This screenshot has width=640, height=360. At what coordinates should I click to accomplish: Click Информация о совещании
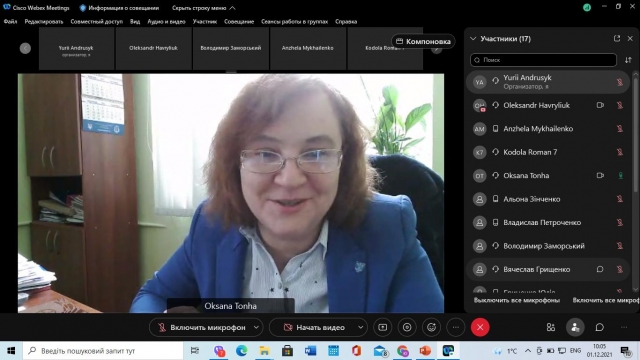coord(119,8)
